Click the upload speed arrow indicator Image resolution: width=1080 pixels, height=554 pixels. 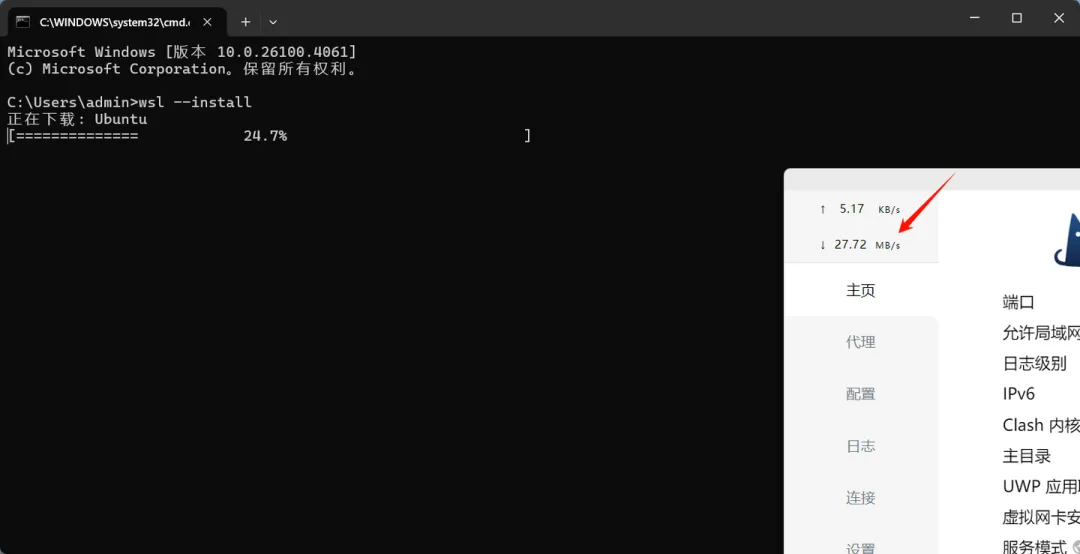[822, 209]
